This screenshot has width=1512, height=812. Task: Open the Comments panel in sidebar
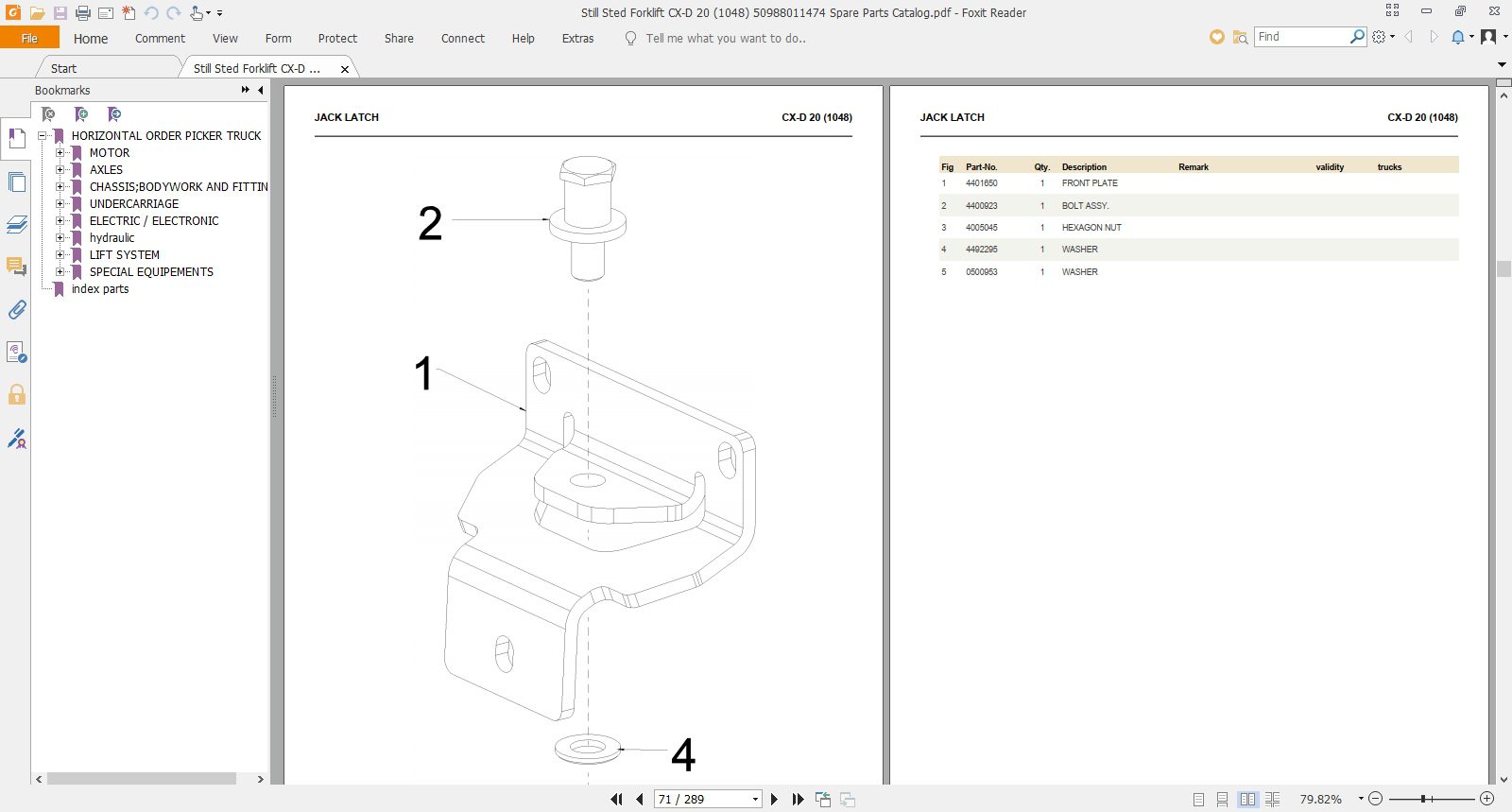(16, 267)
